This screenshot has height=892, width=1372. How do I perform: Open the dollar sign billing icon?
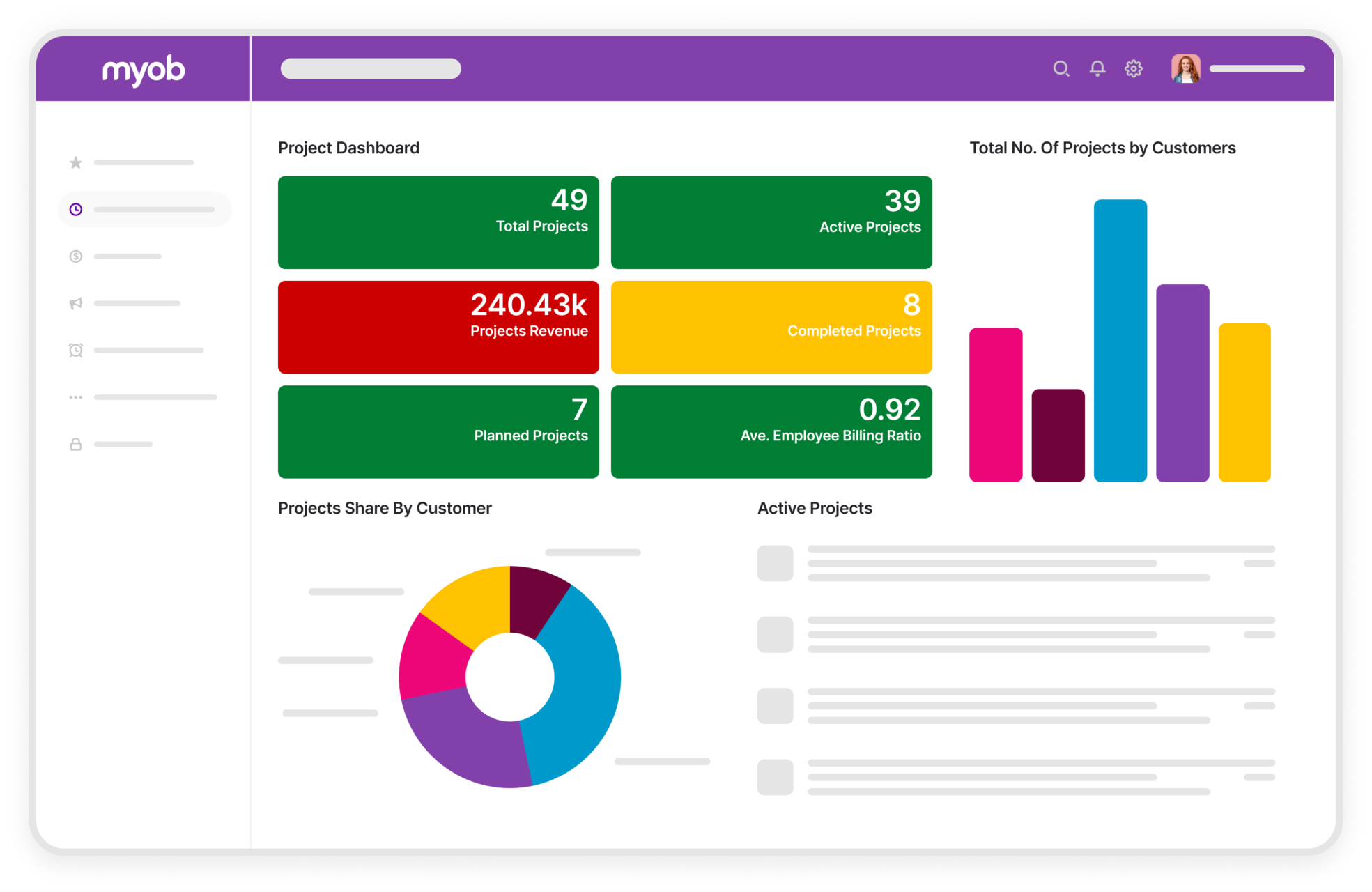(x=75, y=256)
